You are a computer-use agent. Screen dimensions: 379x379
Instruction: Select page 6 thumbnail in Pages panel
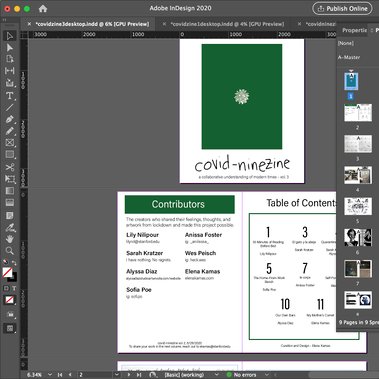[358, 237]
